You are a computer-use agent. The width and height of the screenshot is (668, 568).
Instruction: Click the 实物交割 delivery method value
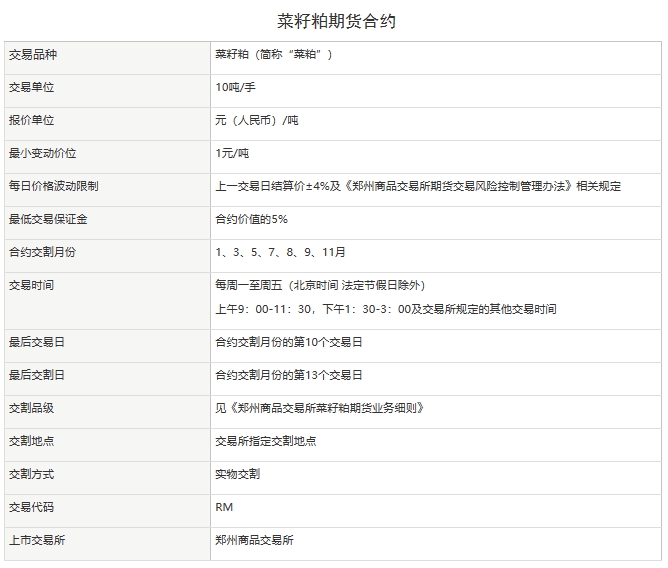(x=237, y=474)
